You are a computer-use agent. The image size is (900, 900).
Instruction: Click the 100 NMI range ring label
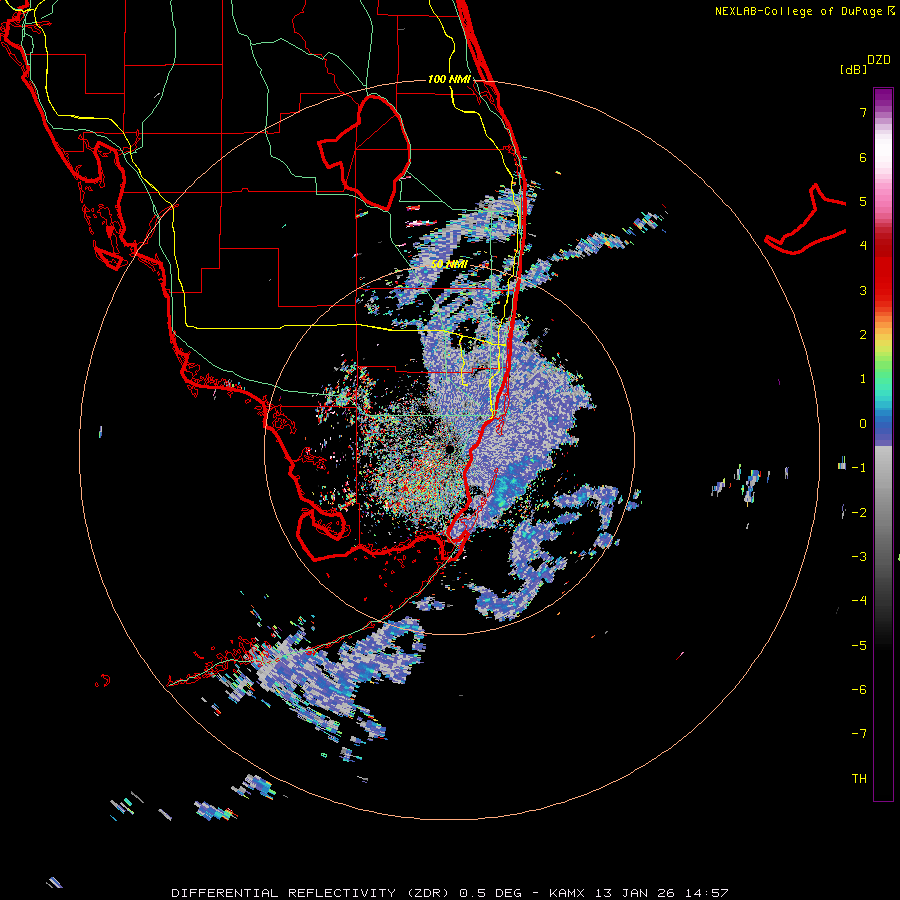[449, 79]
